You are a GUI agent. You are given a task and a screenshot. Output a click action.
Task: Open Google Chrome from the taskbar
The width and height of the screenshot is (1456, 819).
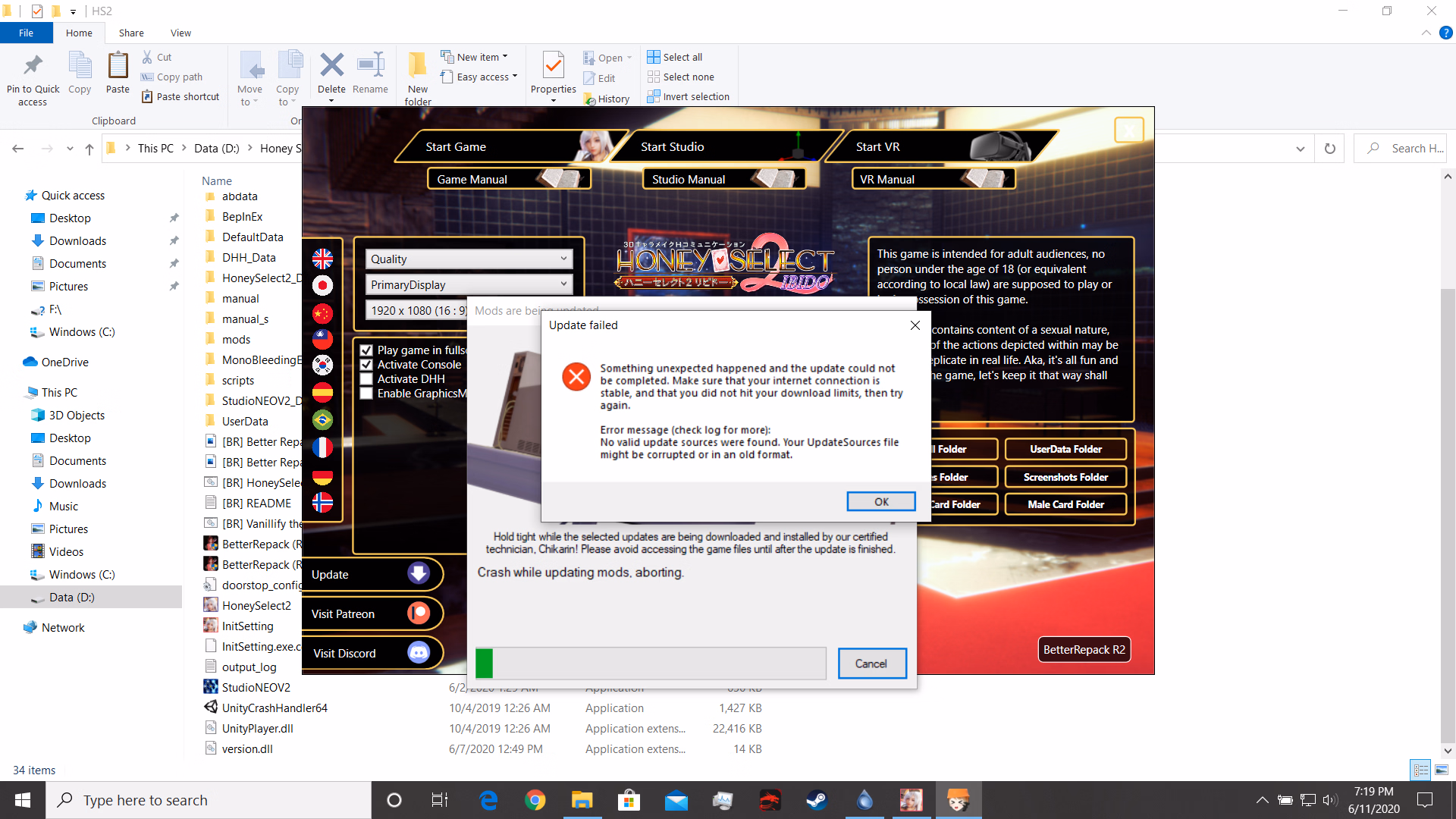tap(535, 800)
